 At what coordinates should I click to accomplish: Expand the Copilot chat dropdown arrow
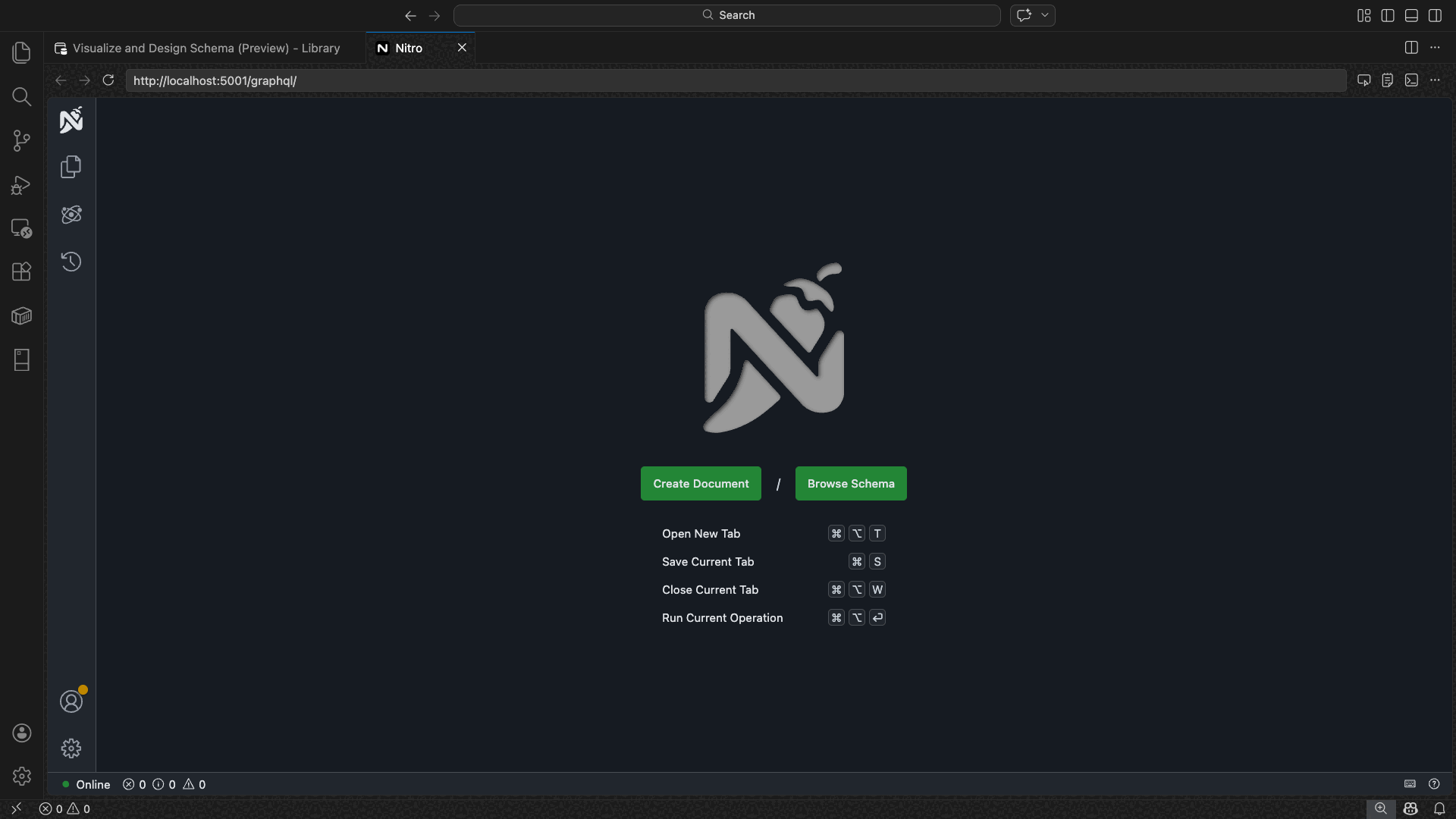coord(1044,15)
